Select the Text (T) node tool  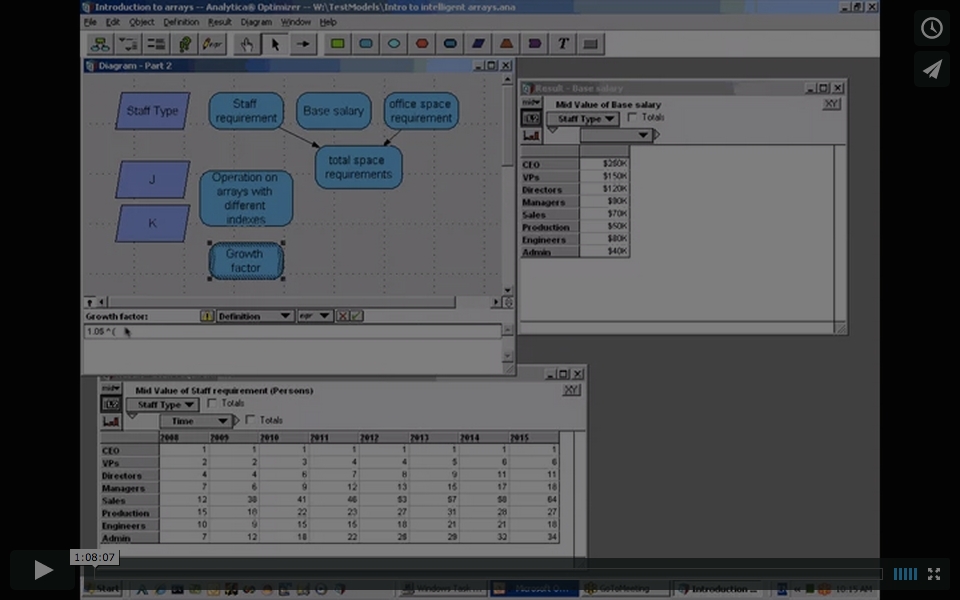[563, 44]
